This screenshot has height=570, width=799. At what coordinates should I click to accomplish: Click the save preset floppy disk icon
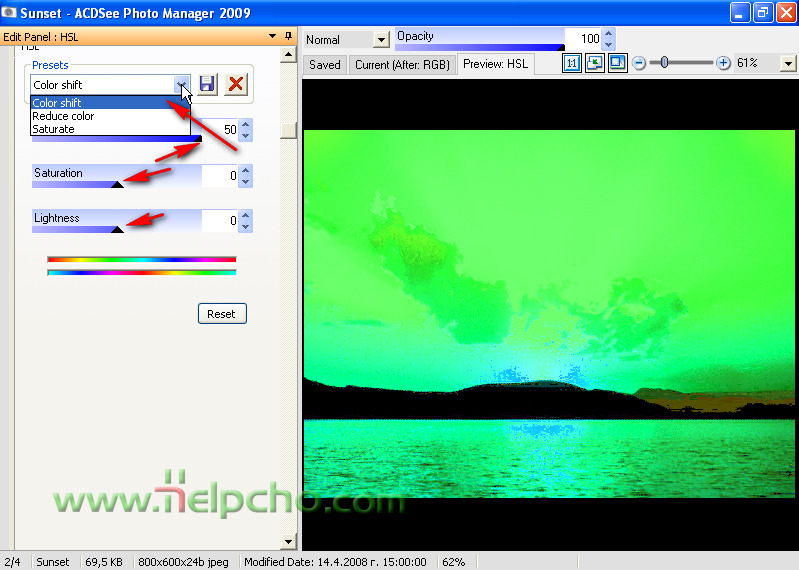pyautogui.click(x=207, y=84)
